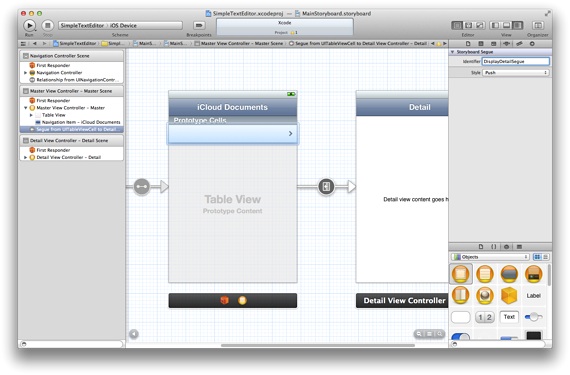
Task: Open the Attributes inspector tab icon
Action: pyautogui.click(x=506, y=44)
